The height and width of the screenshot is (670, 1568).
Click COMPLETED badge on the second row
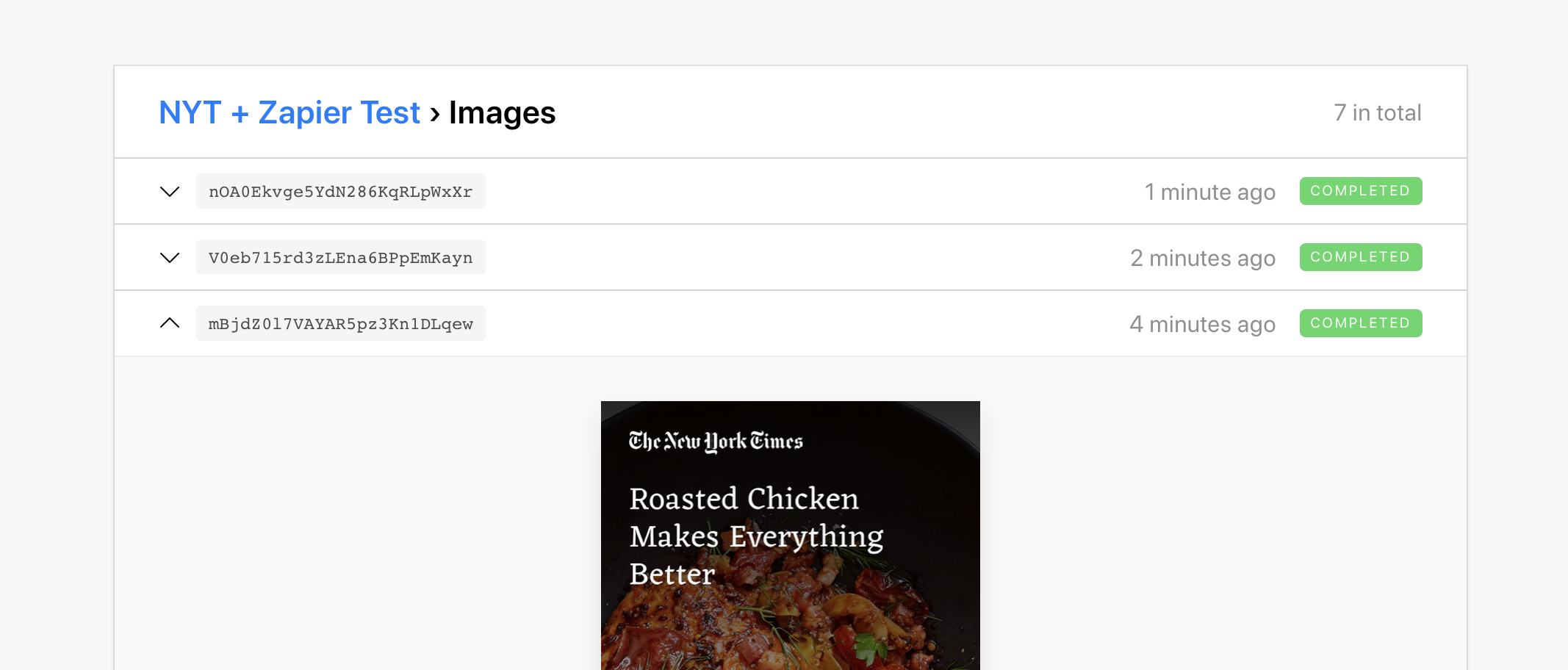click(x=1360, y=257)
